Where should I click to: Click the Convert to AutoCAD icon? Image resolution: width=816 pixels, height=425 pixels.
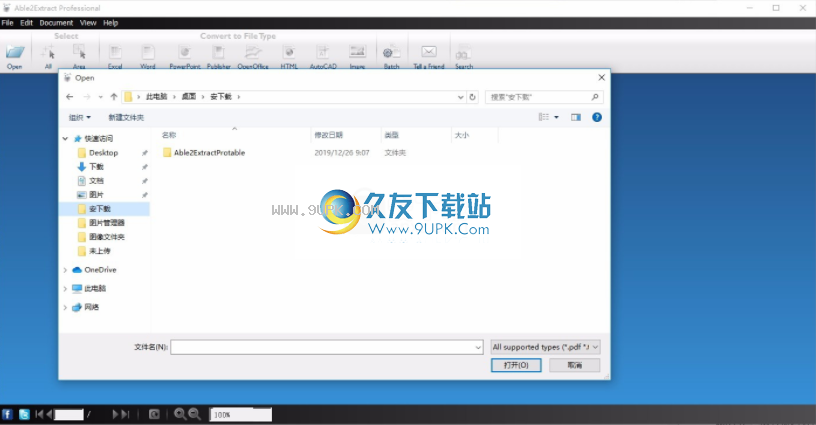click(x=323, y=52)
